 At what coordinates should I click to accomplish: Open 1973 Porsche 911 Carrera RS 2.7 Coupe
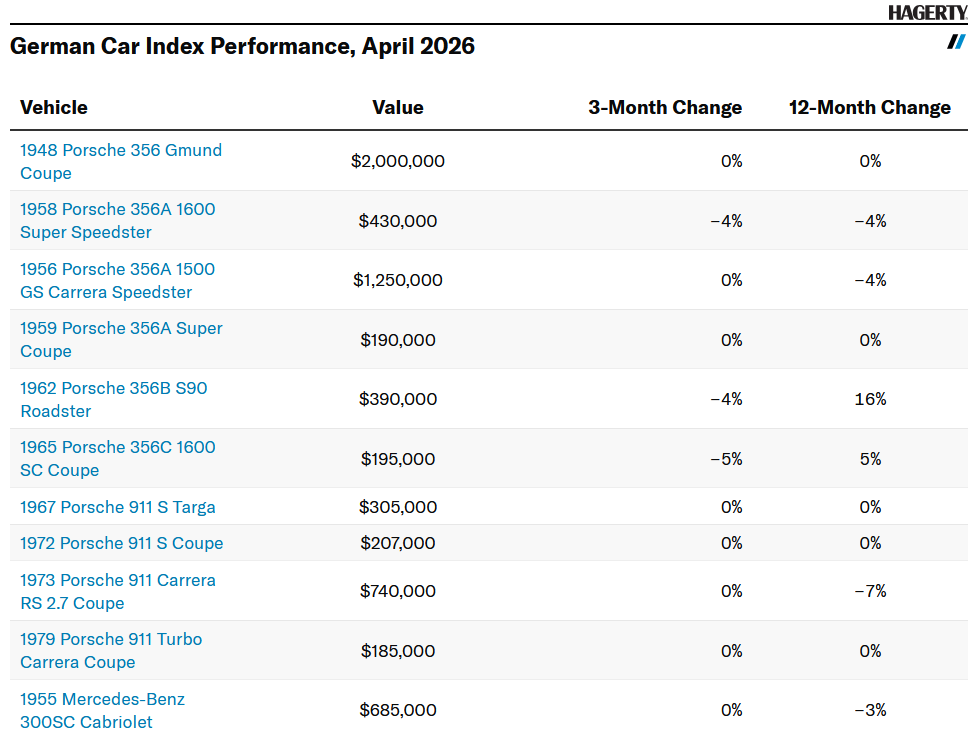coord(117,591)
